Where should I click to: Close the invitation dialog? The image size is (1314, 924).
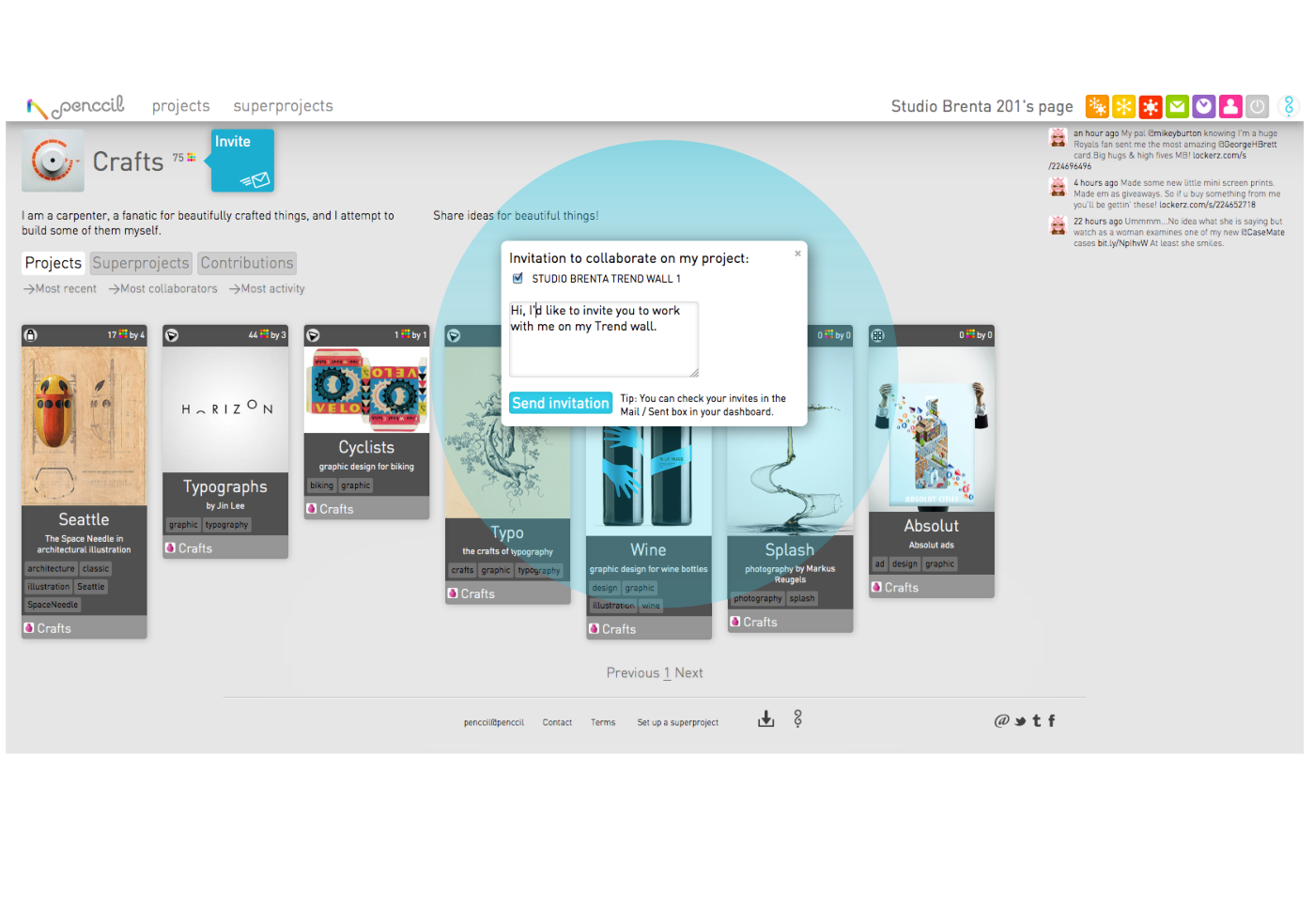[x=798, y=254]
